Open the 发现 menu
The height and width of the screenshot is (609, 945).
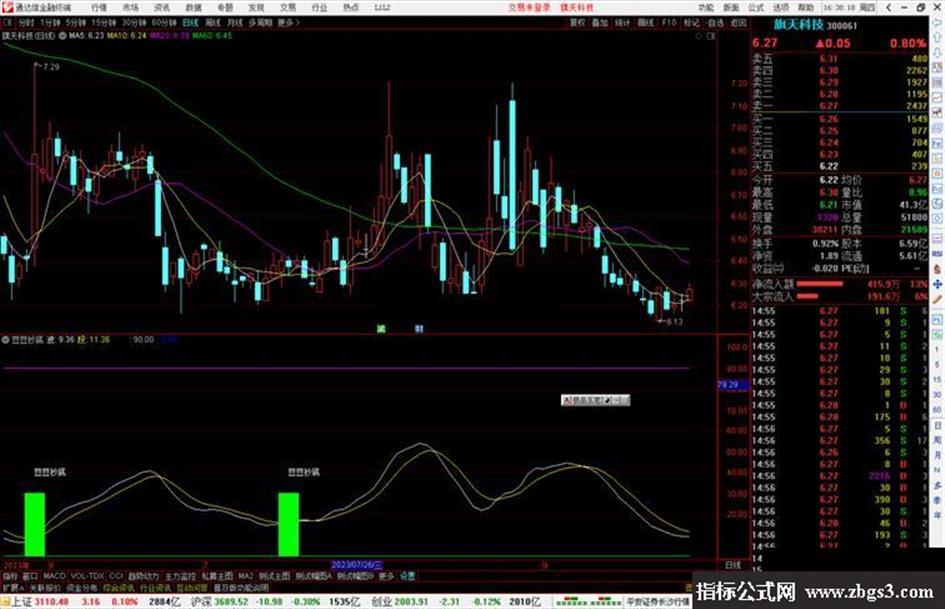(256, 7)
